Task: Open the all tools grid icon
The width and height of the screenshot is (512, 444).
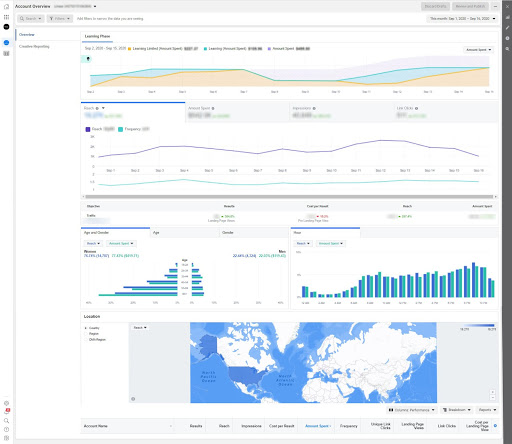Action: (x=6, y=17)
